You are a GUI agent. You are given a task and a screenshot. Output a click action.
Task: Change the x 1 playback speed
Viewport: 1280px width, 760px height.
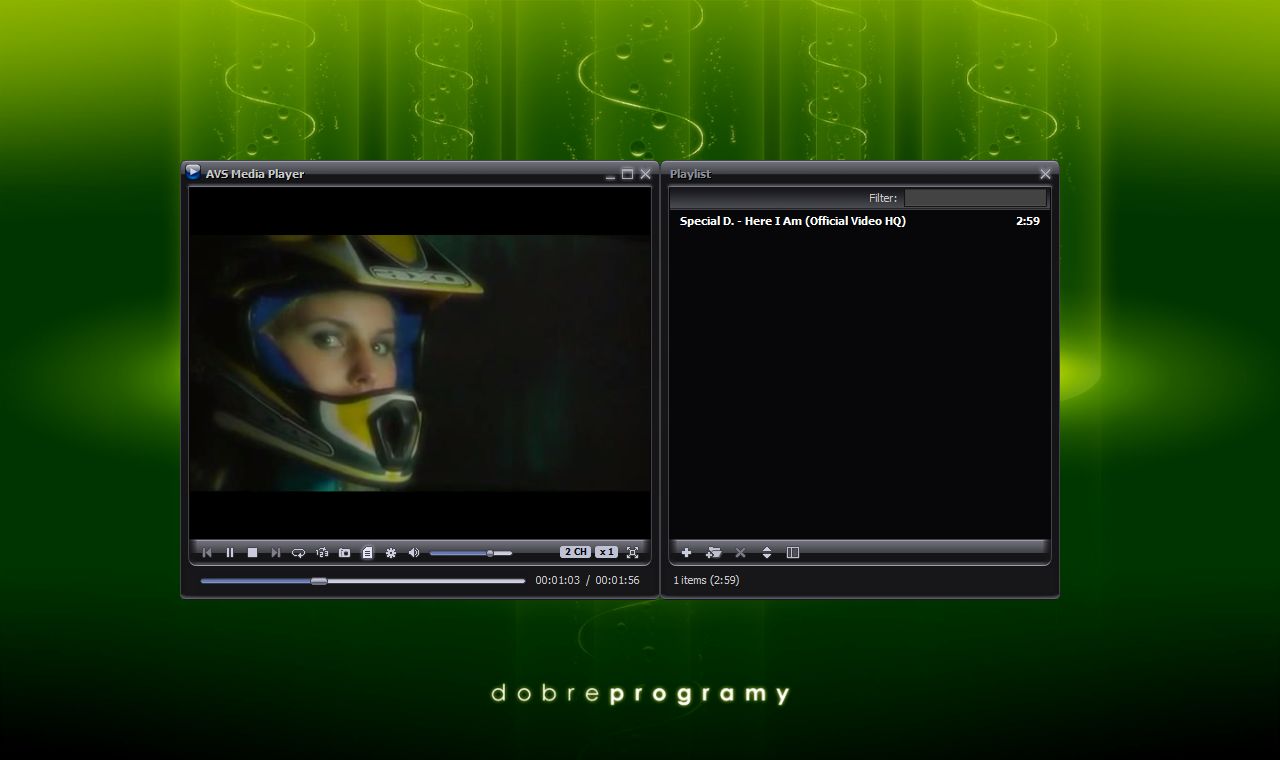pyautogui.click(x=606, y=552)
